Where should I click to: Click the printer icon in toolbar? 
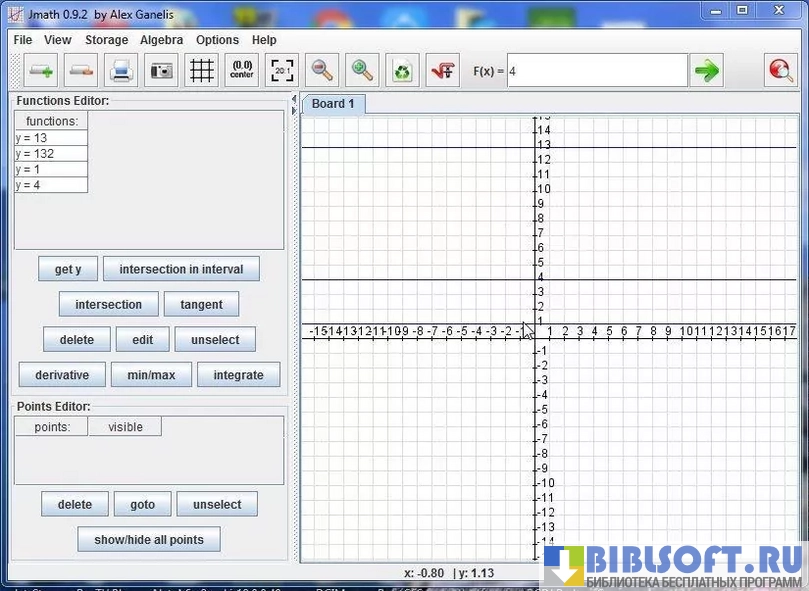pos(121,71)
